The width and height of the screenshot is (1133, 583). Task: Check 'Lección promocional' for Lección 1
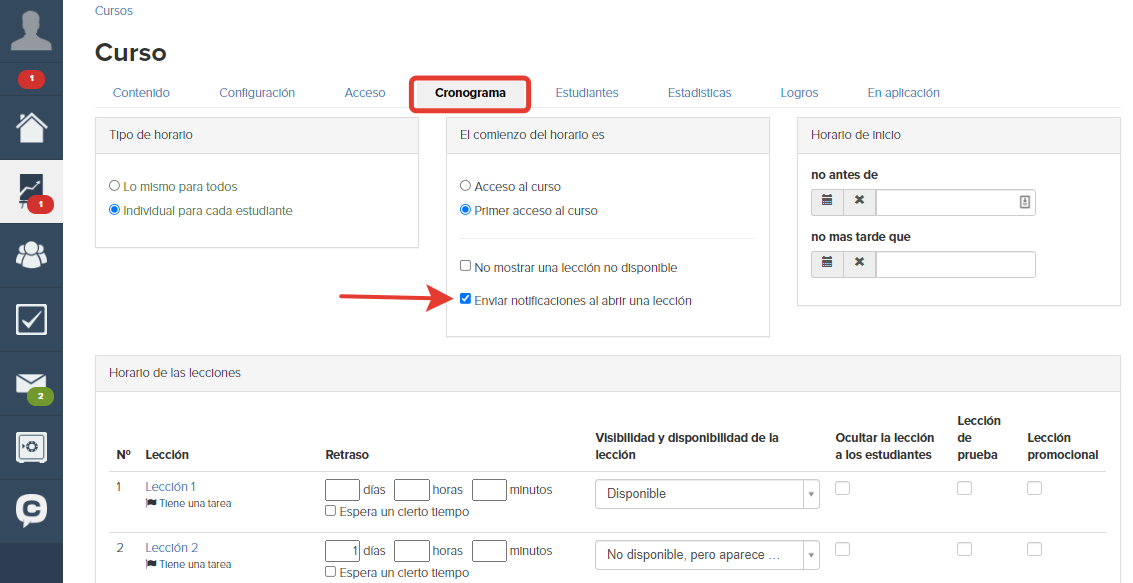tap(1034, 488)
